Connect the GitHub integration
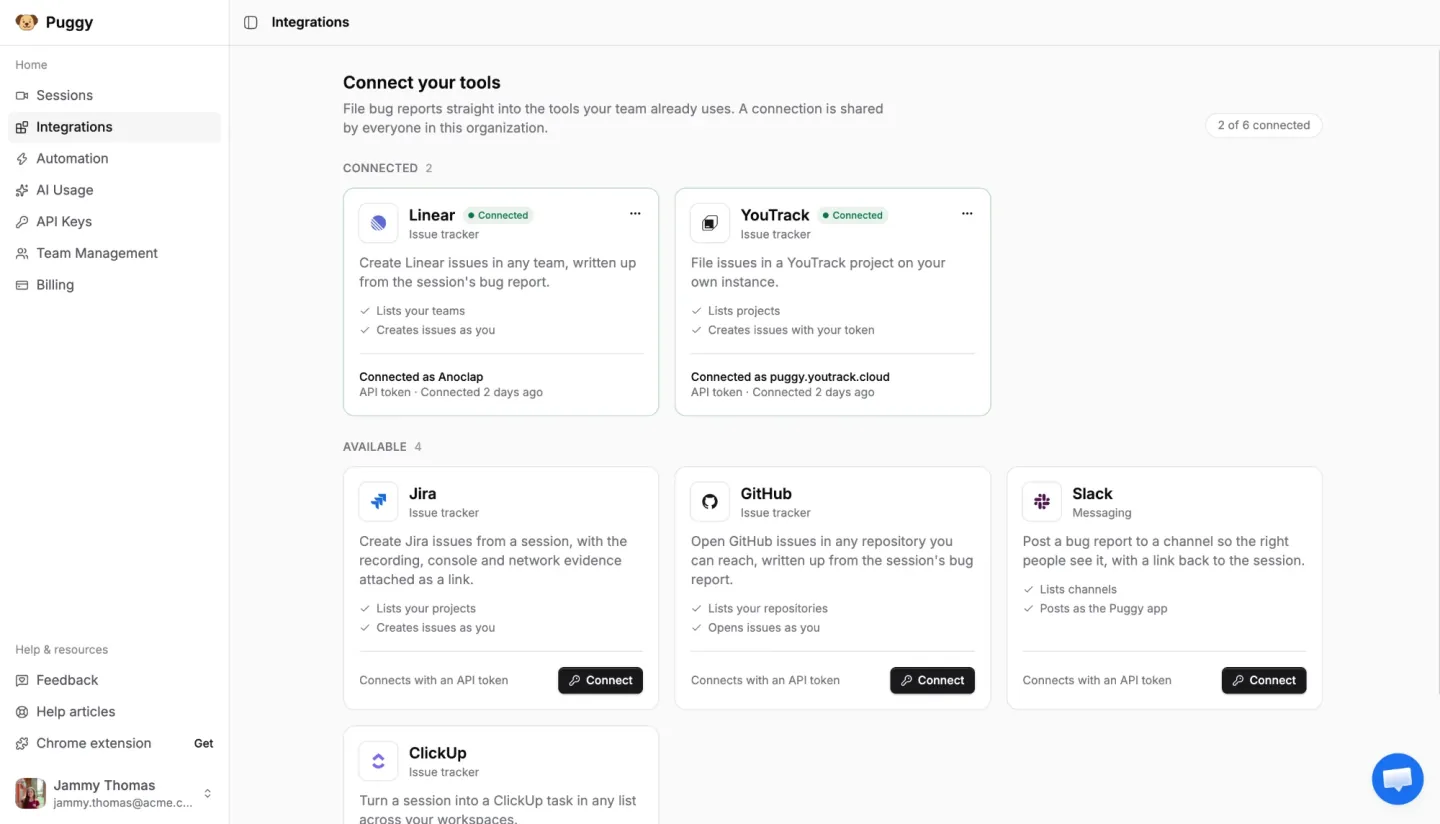Viewport: 1440px width, 824px height. click(x=932, y=680)
